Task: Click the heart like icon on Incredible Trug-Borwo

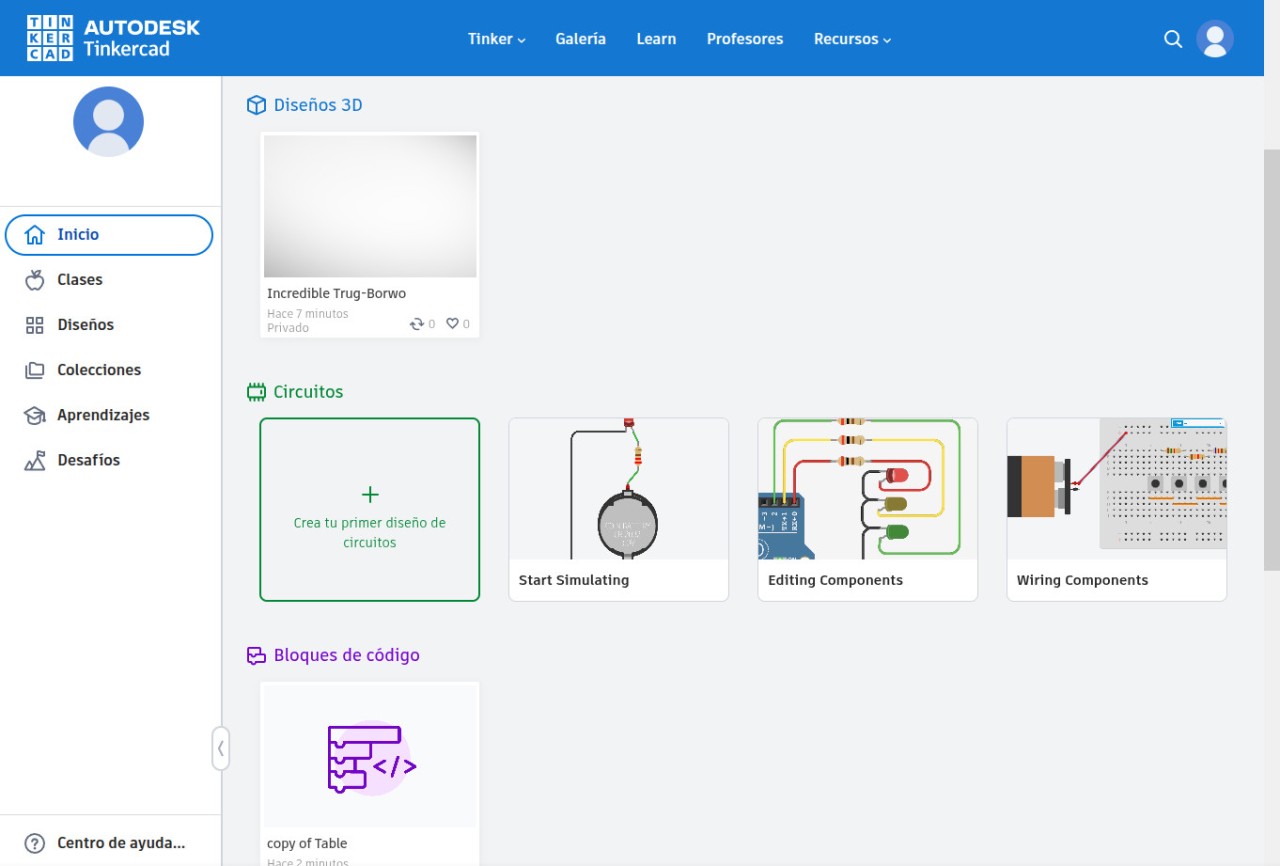Action: [x=452, y=324]
